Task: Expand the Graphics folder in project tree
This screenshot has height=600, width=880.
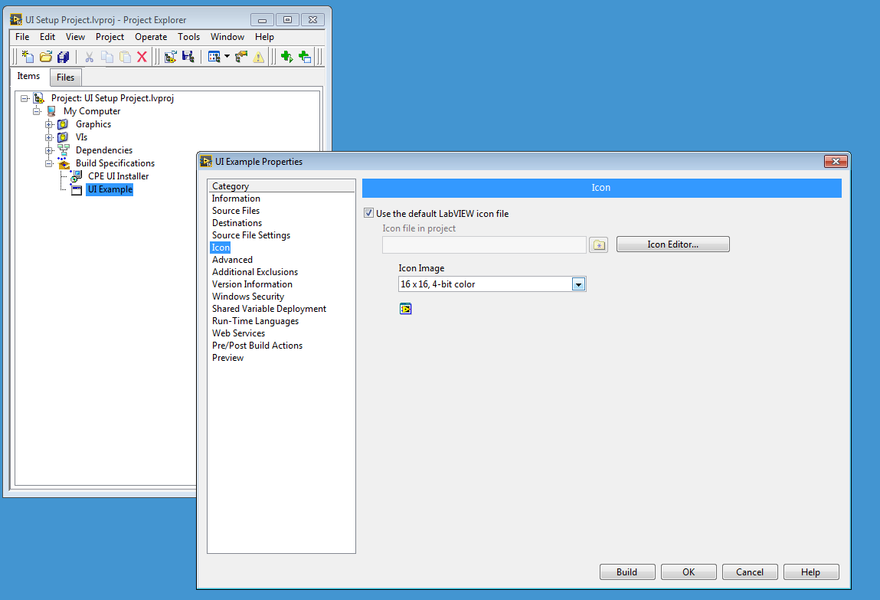Action: tap(49, 125)
